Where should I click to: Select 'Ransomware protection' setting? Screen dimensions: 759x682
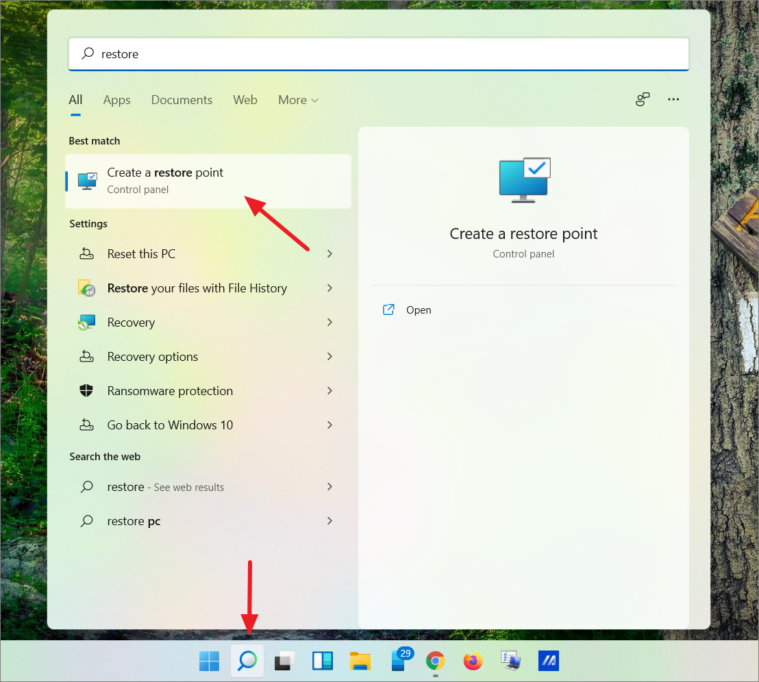pyautogui.click(x=170, y=391)
